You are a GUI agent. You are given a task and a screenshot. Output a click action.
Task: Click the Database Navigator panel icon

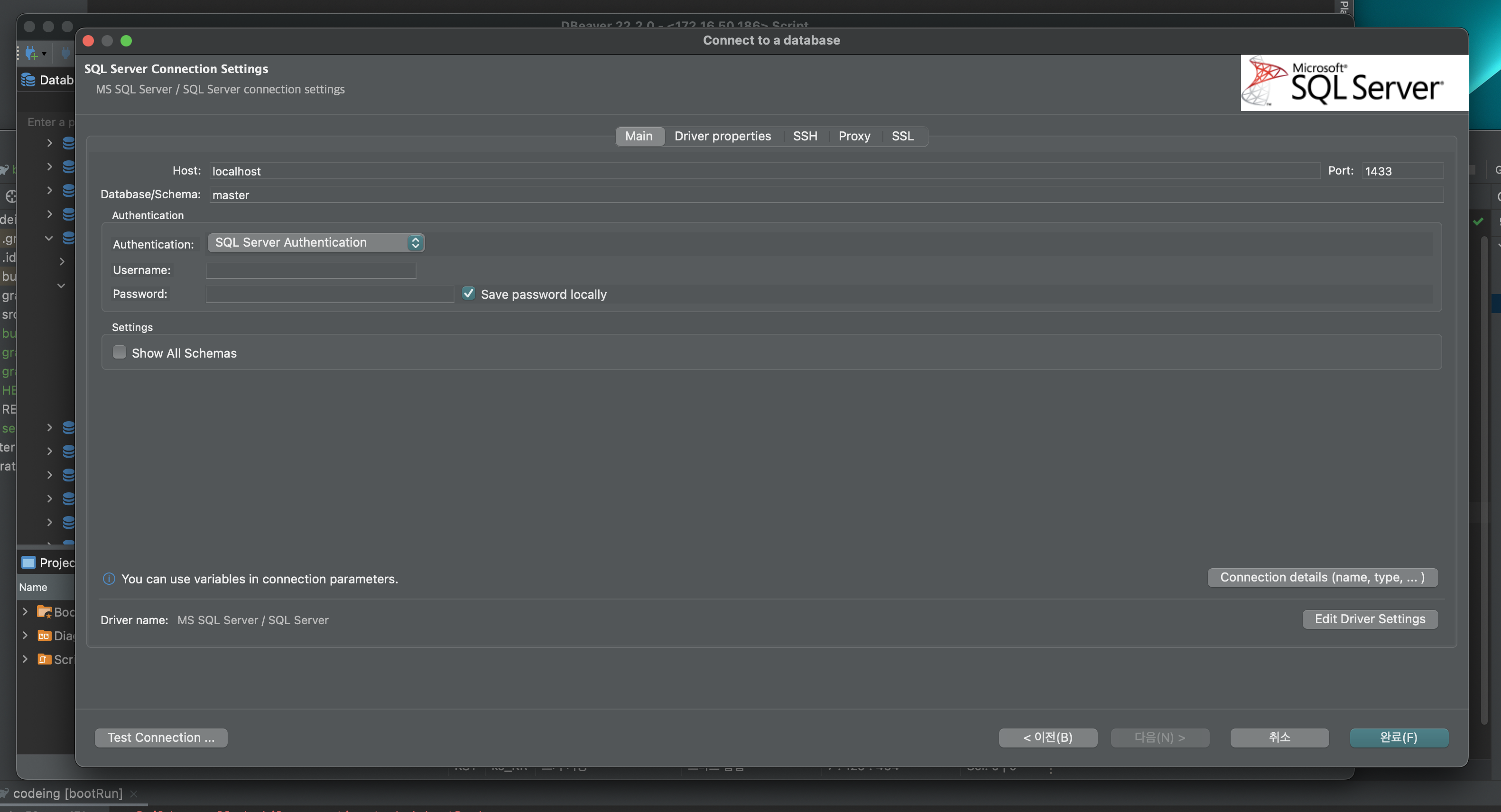[x=28, y=80]
